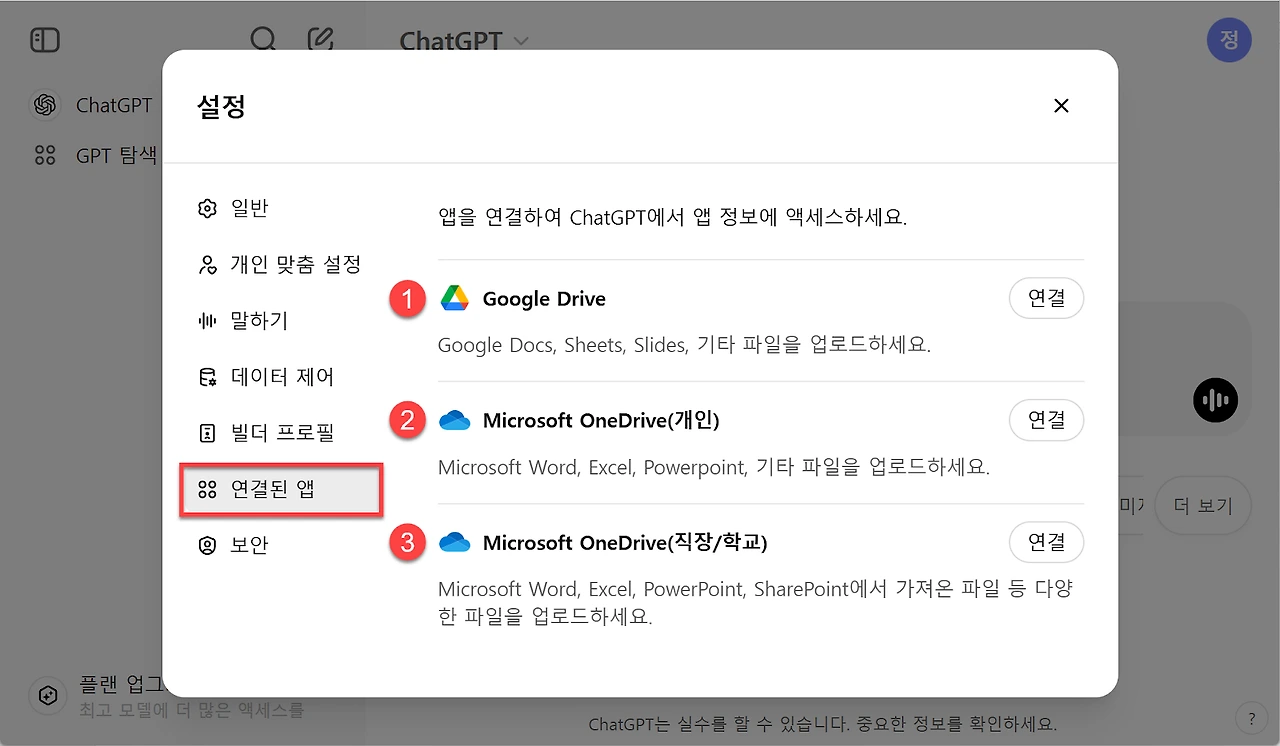Click the ChatGPT logo icon in sidebar
The image size is (1280, 746).
coord(45,105)
